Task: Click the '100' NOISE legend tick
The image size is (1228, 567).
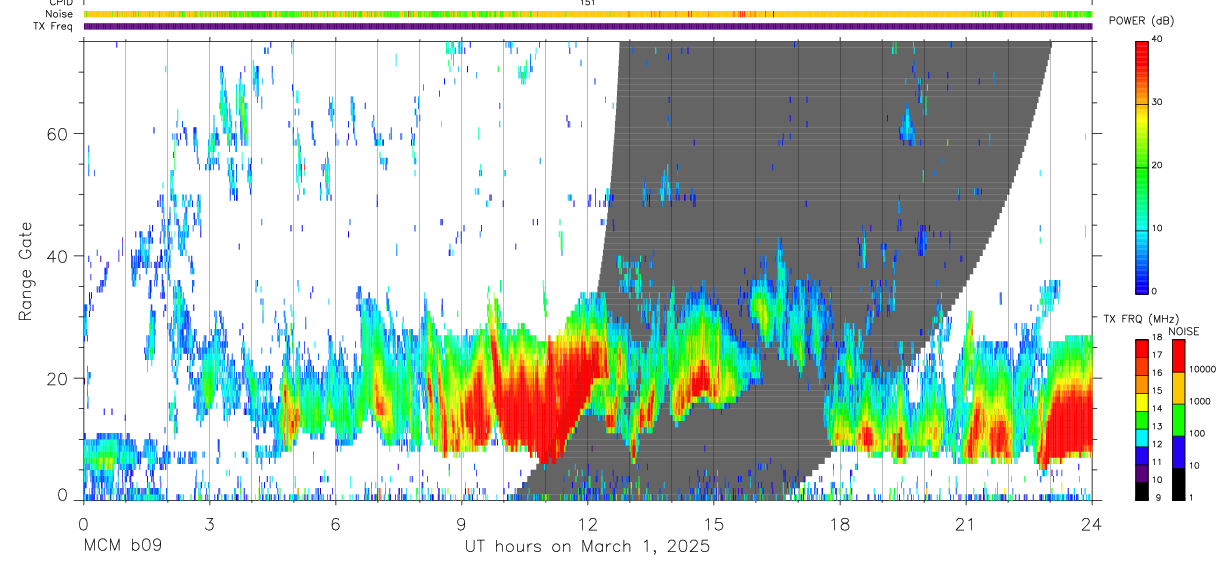Action: [x=1195, y=434]
